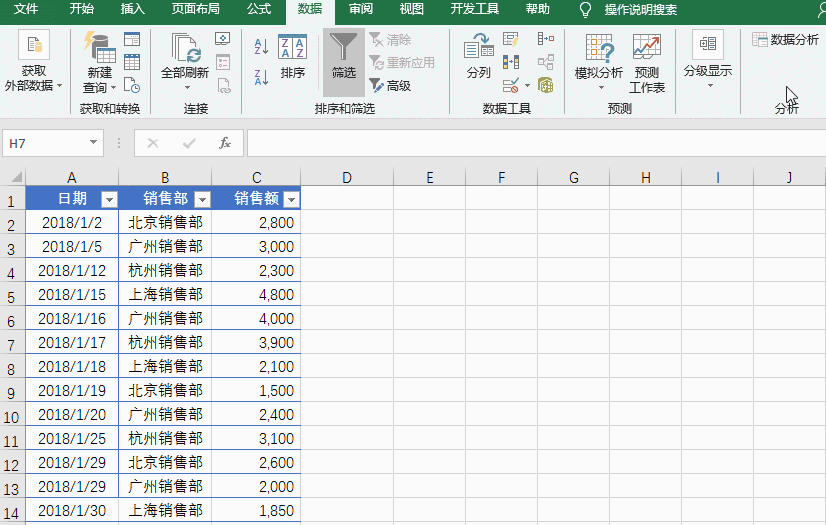
Task: Click the Manage Data Model icon
Action: tap(546, 85)
